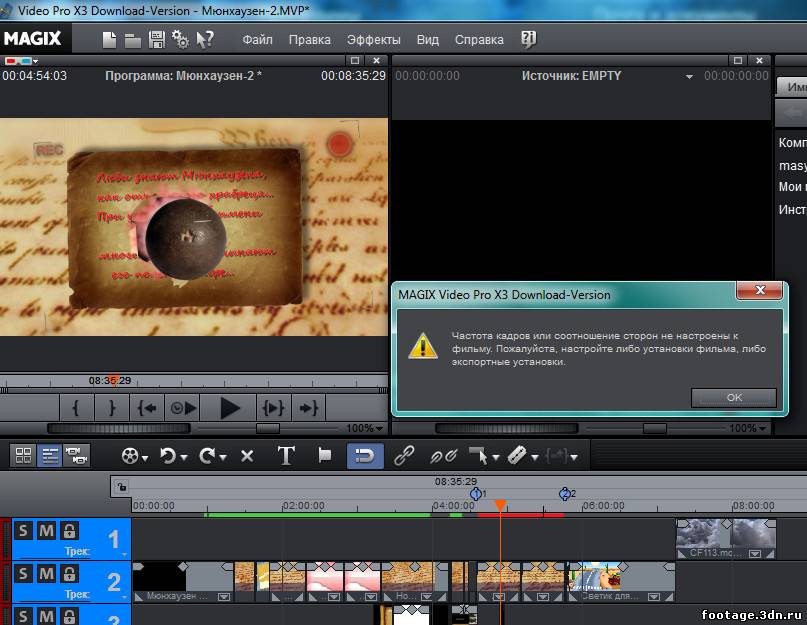Click range marker 2 on the timeline
Image resolution: width=807 pixels, height=625 pixels.
pyautogui.click(x=565, y=494)
